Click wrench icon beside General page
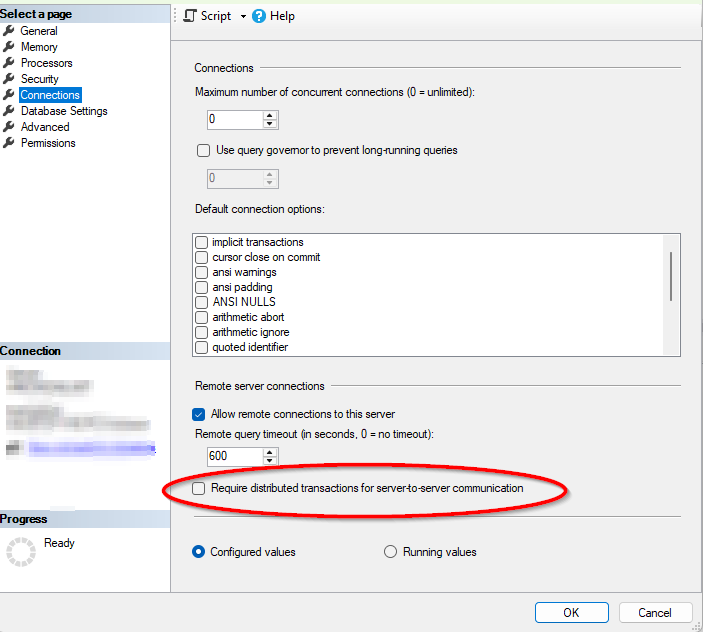The height and width of the screenshot is (632, 703). click(10, 31)
